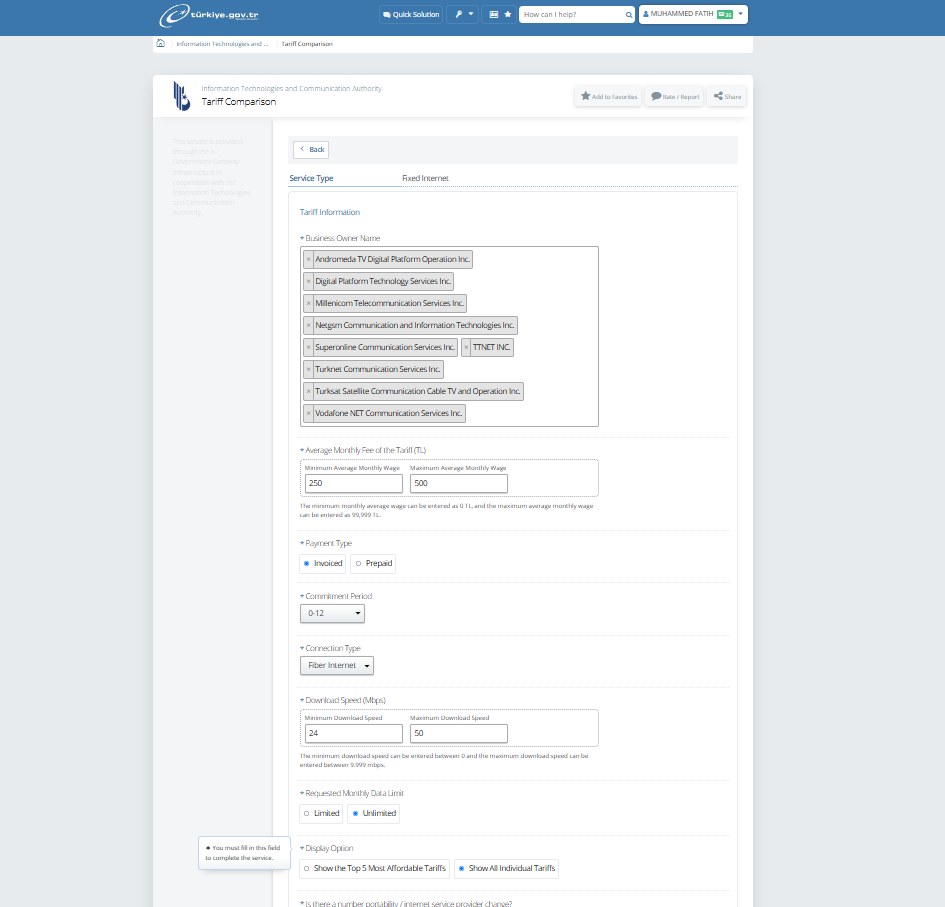Click the Maximum Average Monthly Wage field
Image resolution: width=945 pixels, height=907 pixels.
(x=459, y=483)
